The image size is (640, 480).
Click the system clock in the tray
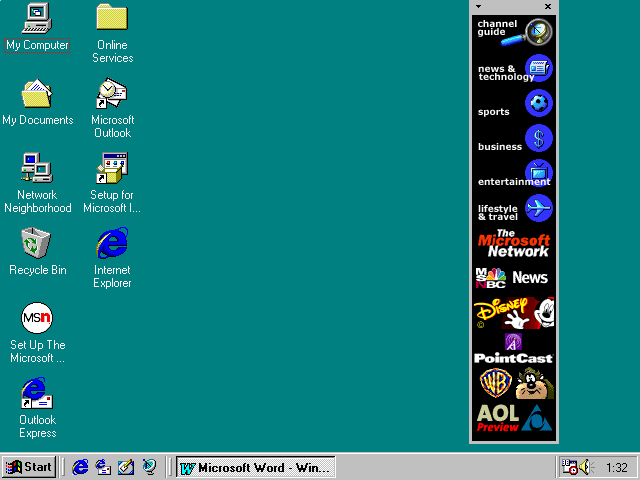(x=616, y=467)
